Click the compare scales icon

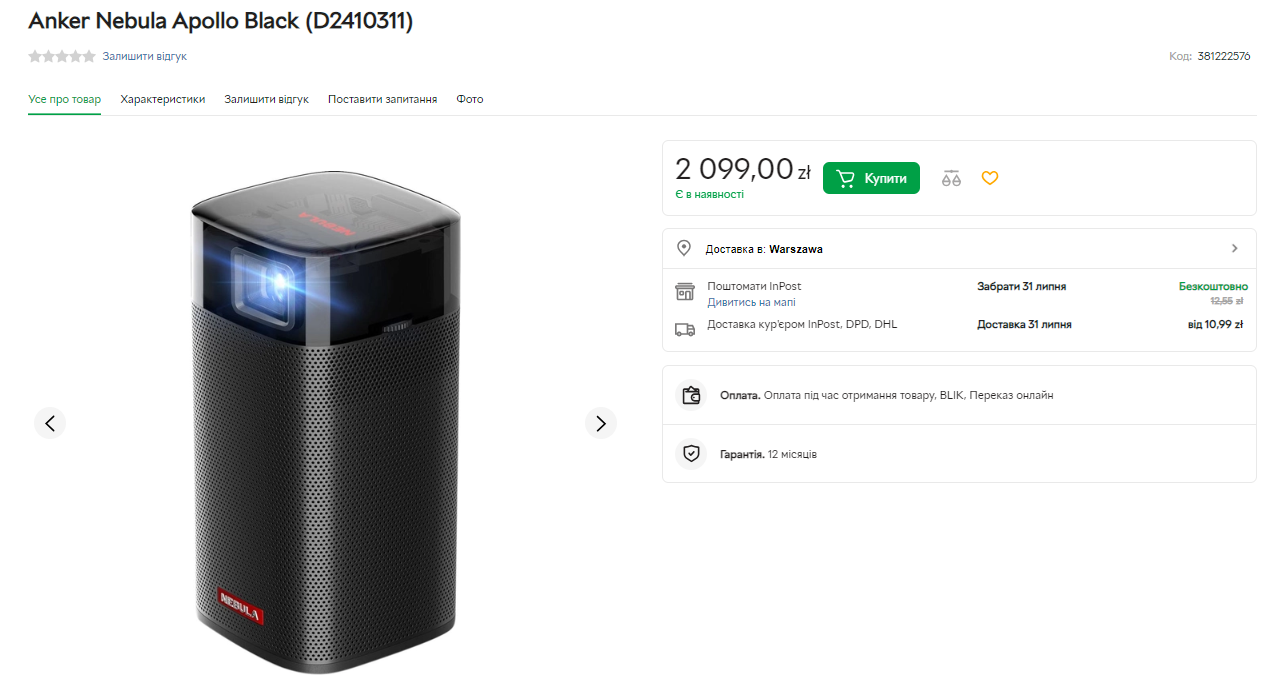tap(951, 179)
